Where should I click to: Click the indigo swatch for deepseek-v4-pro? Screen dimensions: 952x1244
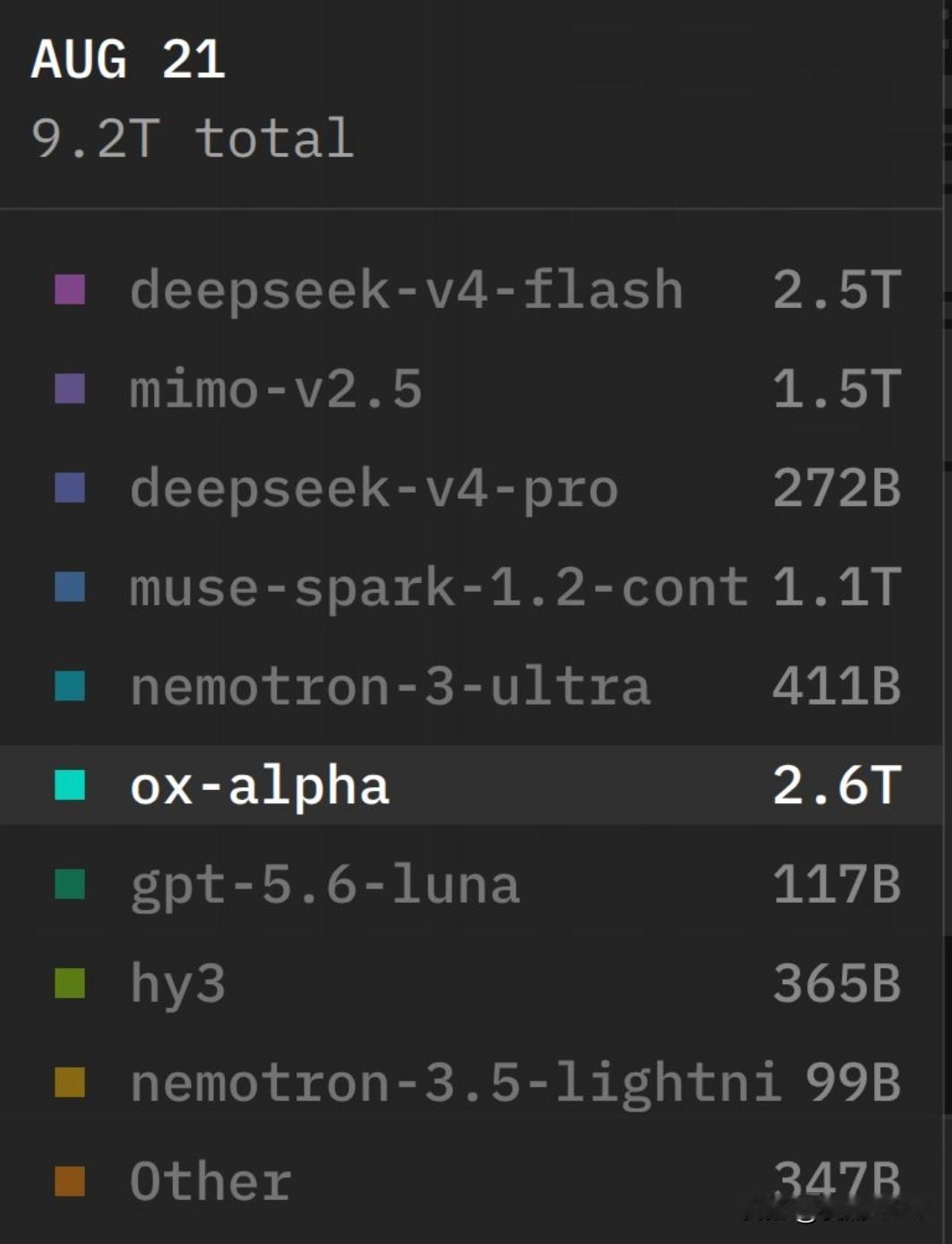point(70,488)
